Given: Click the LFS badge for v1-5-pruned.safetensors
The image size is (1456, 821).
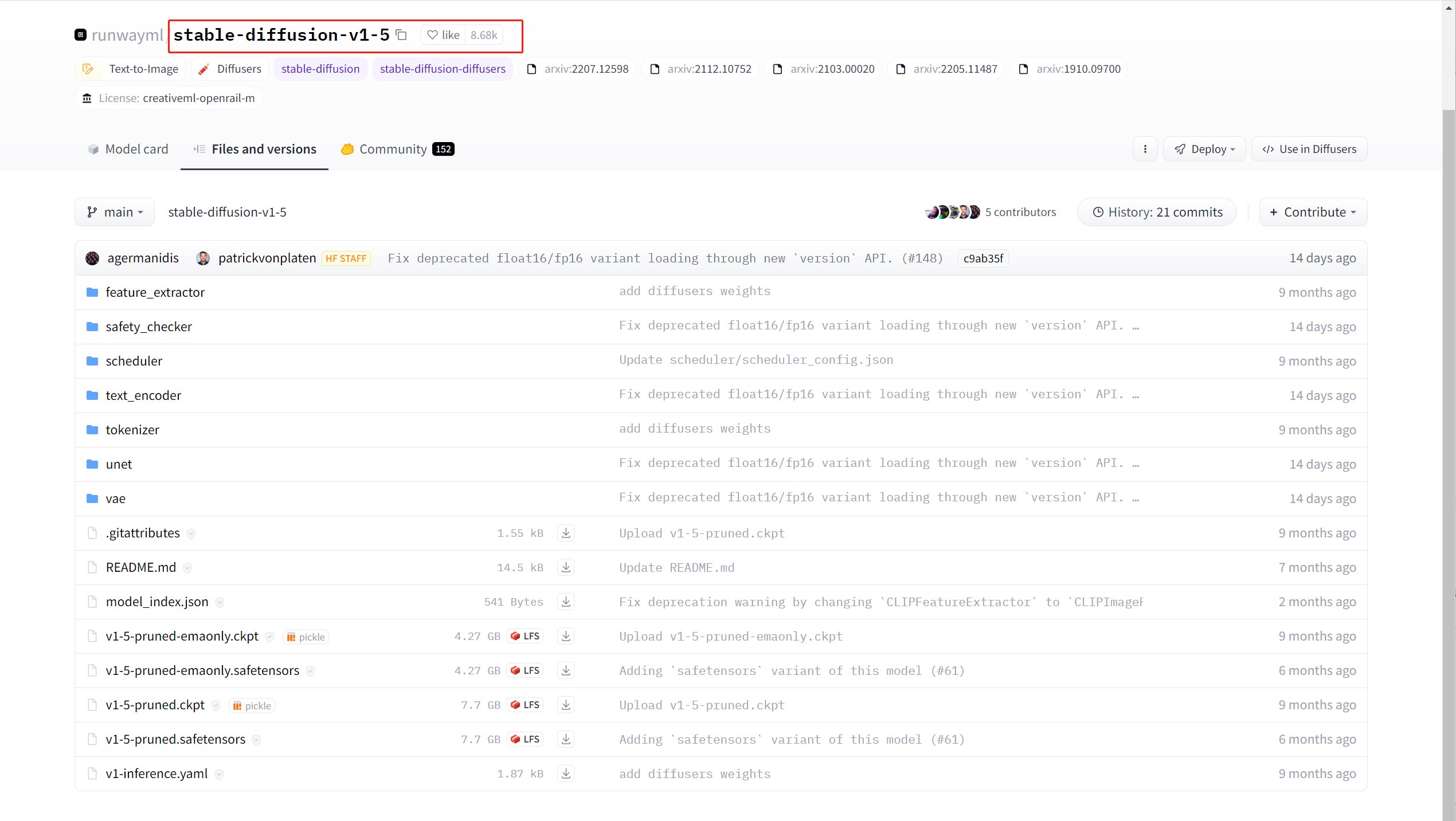Looking at the screenshot, I should click(x=525, y=739).
